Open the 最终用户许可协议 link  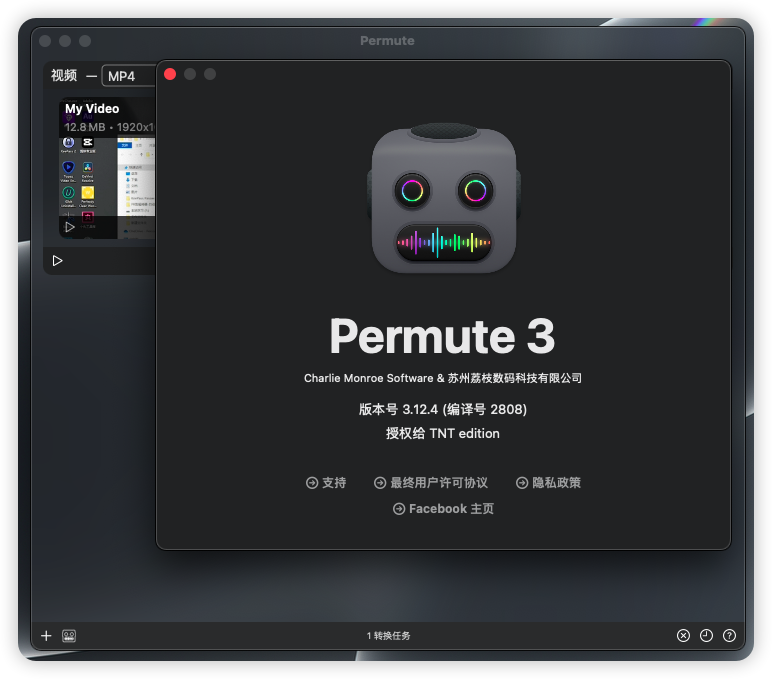(431, 483)
